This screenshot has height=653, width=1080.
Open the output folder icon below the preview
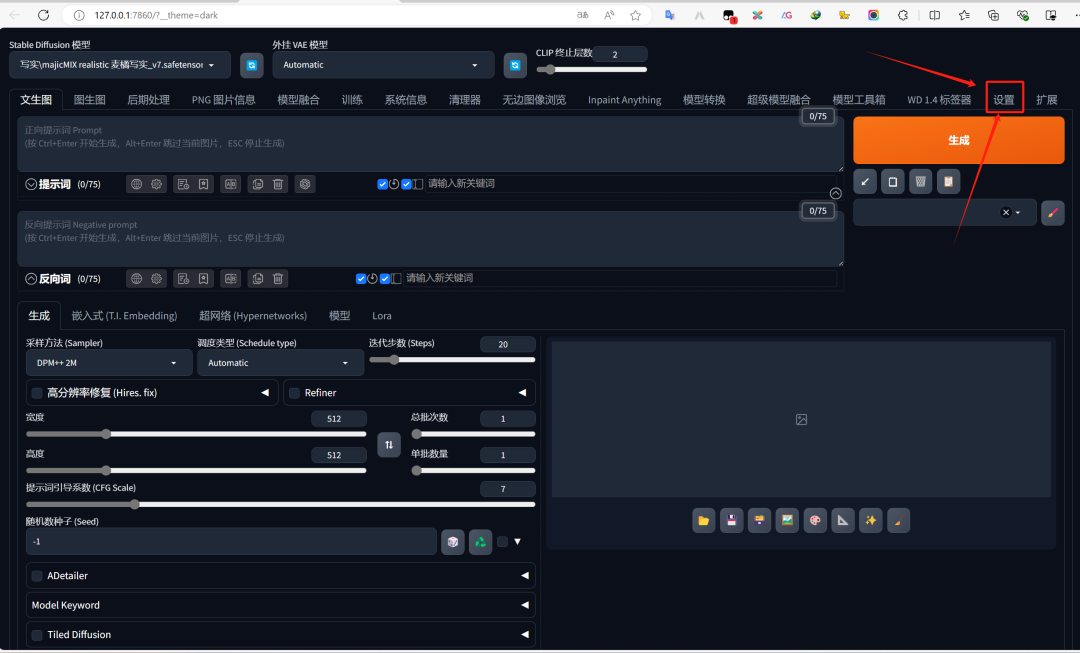pyautogui.click(x=703, y=520)
